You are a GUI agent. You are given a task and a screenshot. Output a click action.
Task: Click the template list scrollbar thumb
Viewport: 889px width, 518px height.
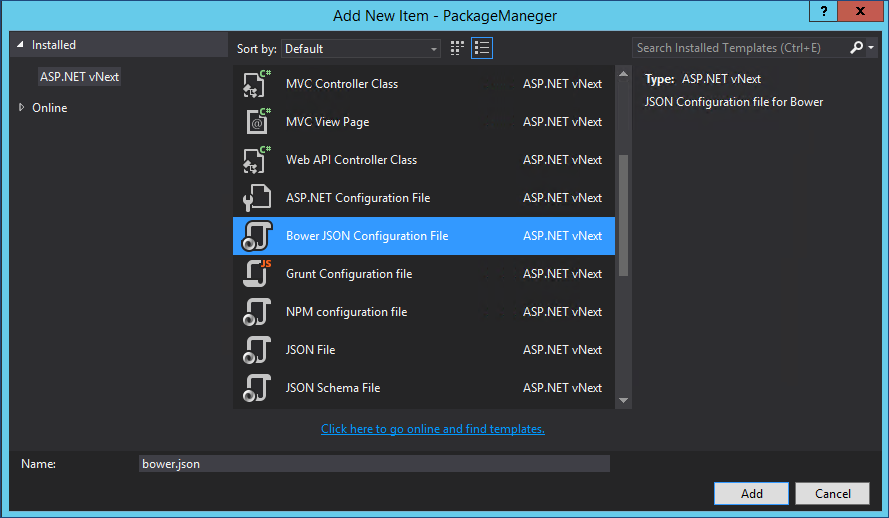click(x=623, y=215)
